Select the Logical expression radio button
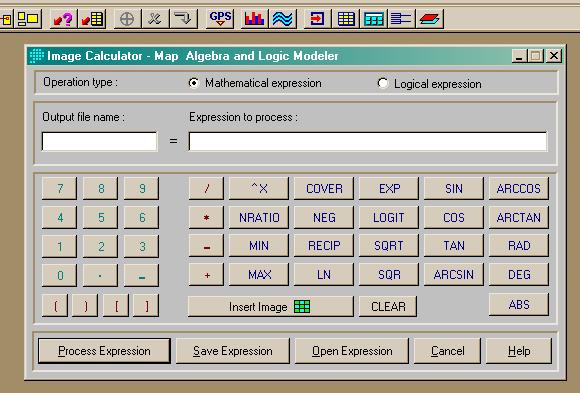 [x=383, y=83]
